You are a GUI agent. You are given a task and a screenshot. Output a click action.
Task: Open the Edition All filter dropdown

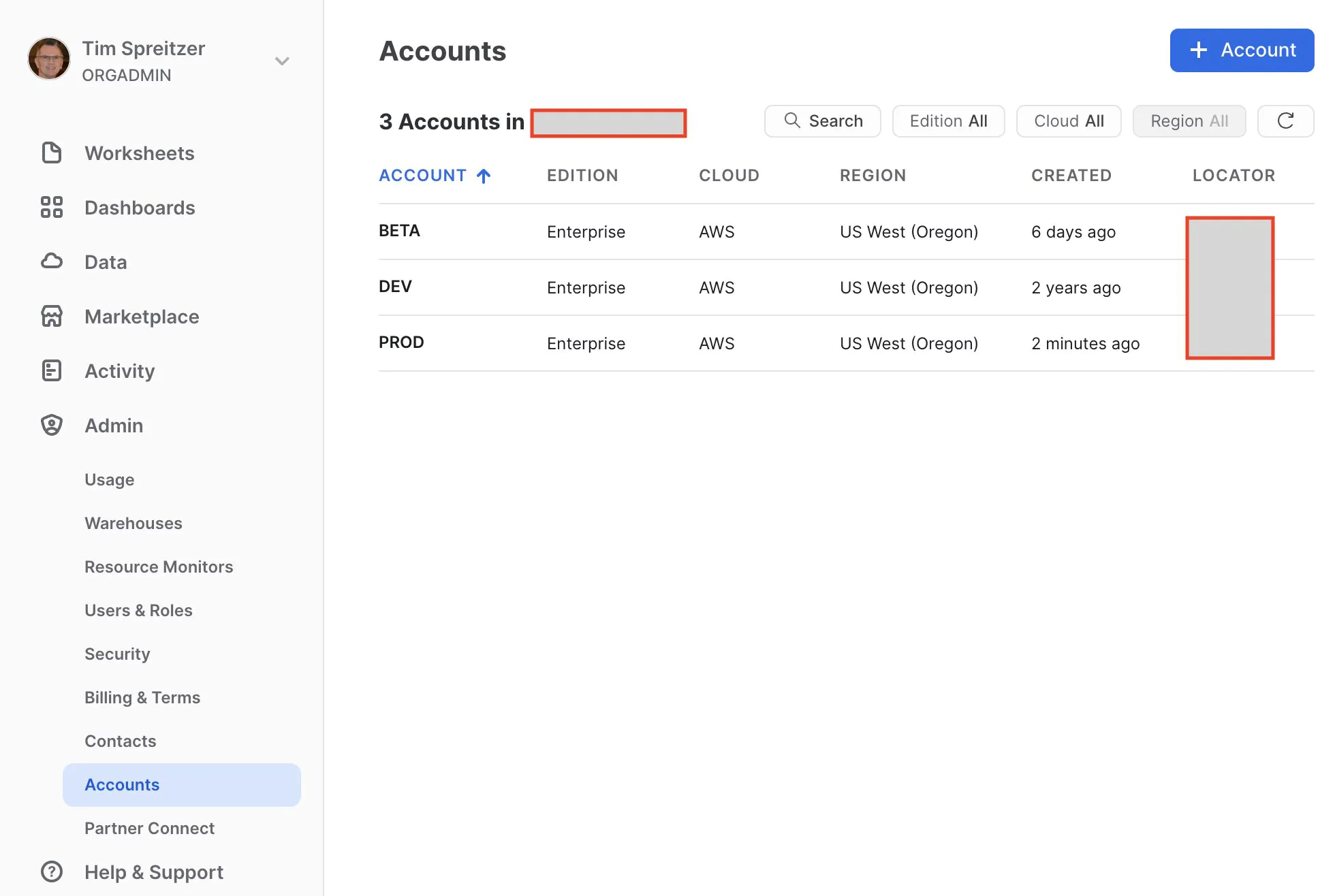[x=948, y=121]
